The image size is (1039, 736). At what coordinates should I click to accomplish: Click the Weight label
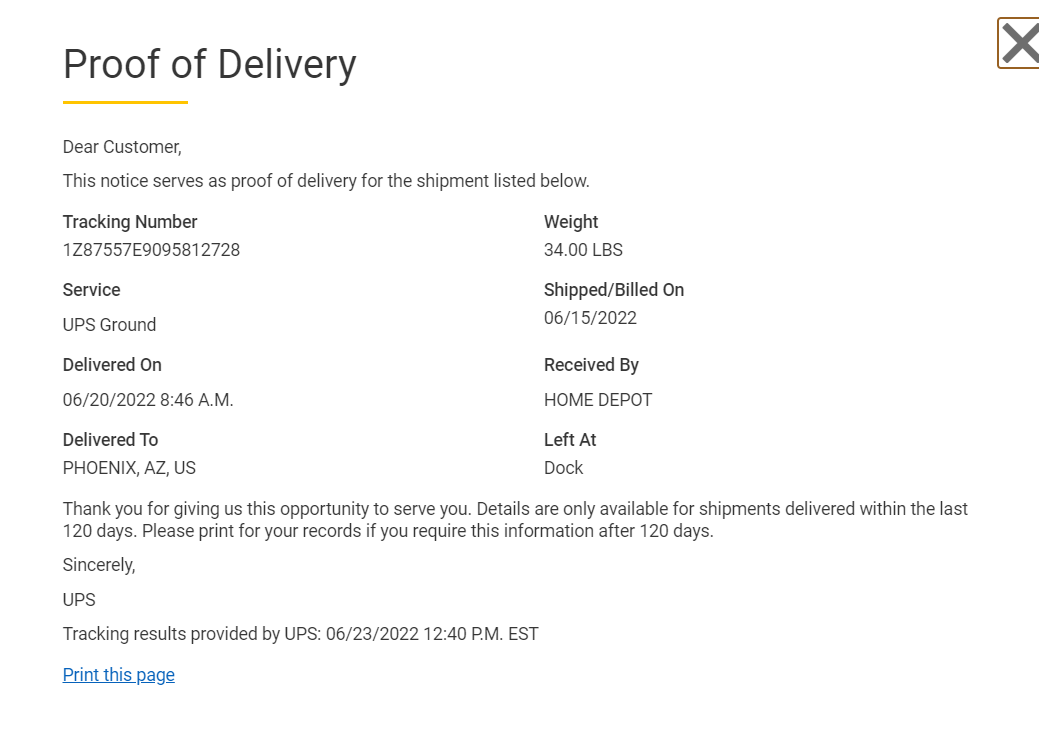point(571,222)
